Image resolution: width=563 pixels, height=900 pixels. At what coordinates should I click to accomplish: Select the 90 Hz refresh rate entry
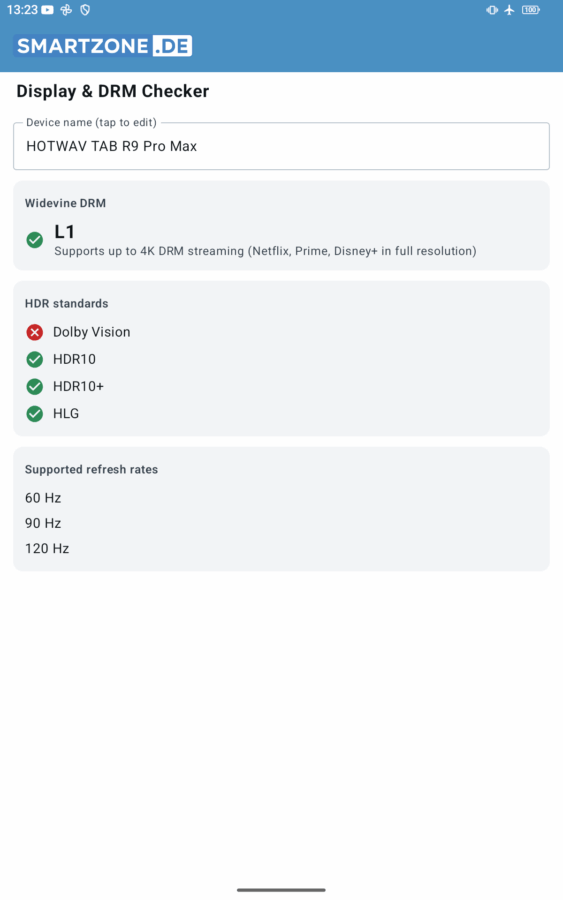click(x=43, y=523)
